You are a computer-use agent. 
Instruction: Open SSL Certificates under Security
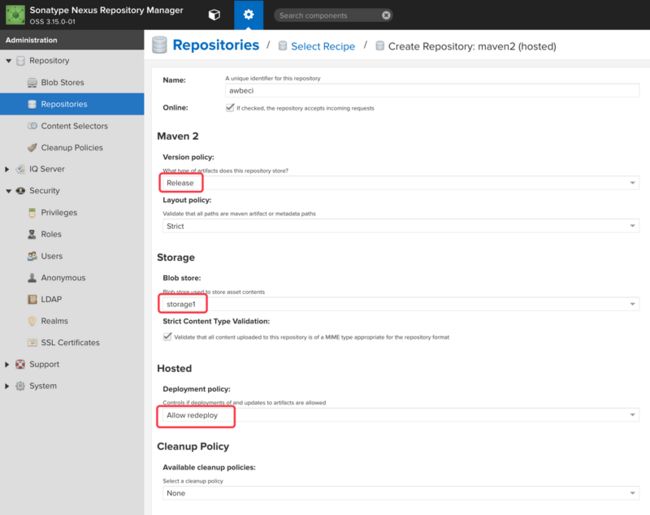click(x=72, y=343)
